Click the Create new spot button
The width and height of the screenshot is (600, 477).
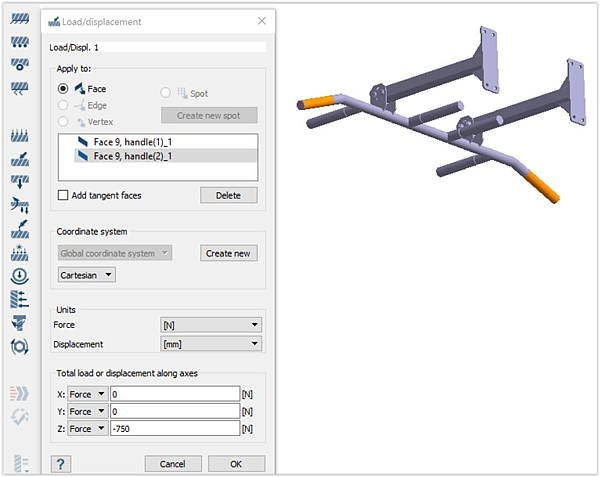(x=209, y=115)
